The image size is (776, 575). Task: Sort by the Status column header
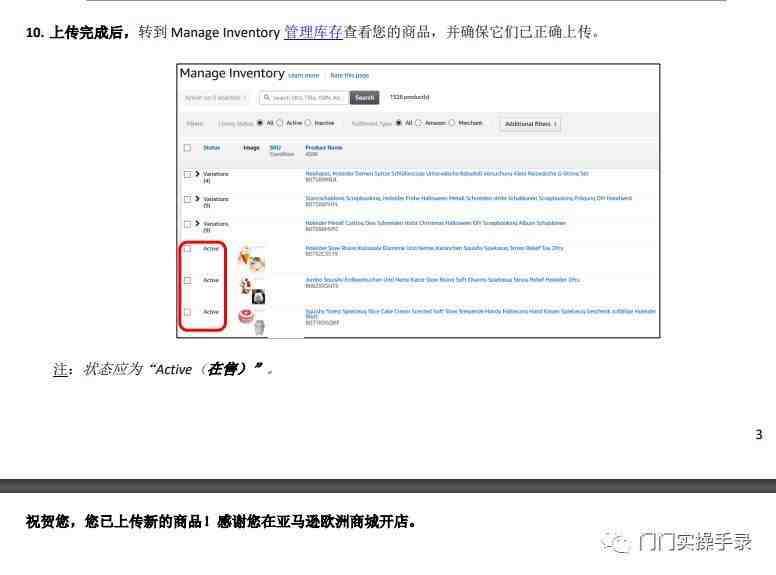(211, 147)
